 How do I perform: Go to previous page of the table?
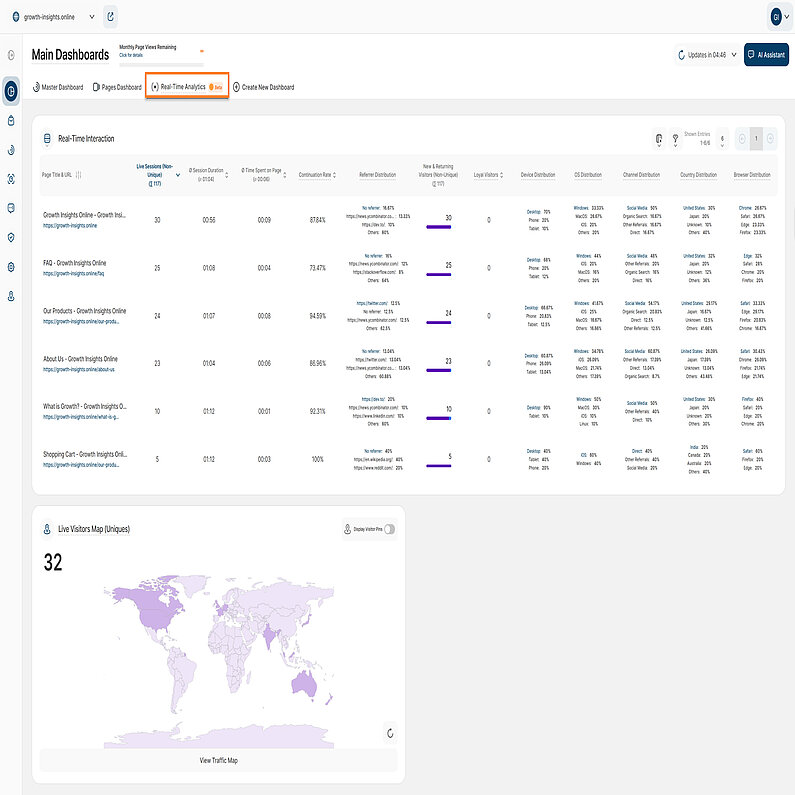pyautogui.click(x=742, y=138)
